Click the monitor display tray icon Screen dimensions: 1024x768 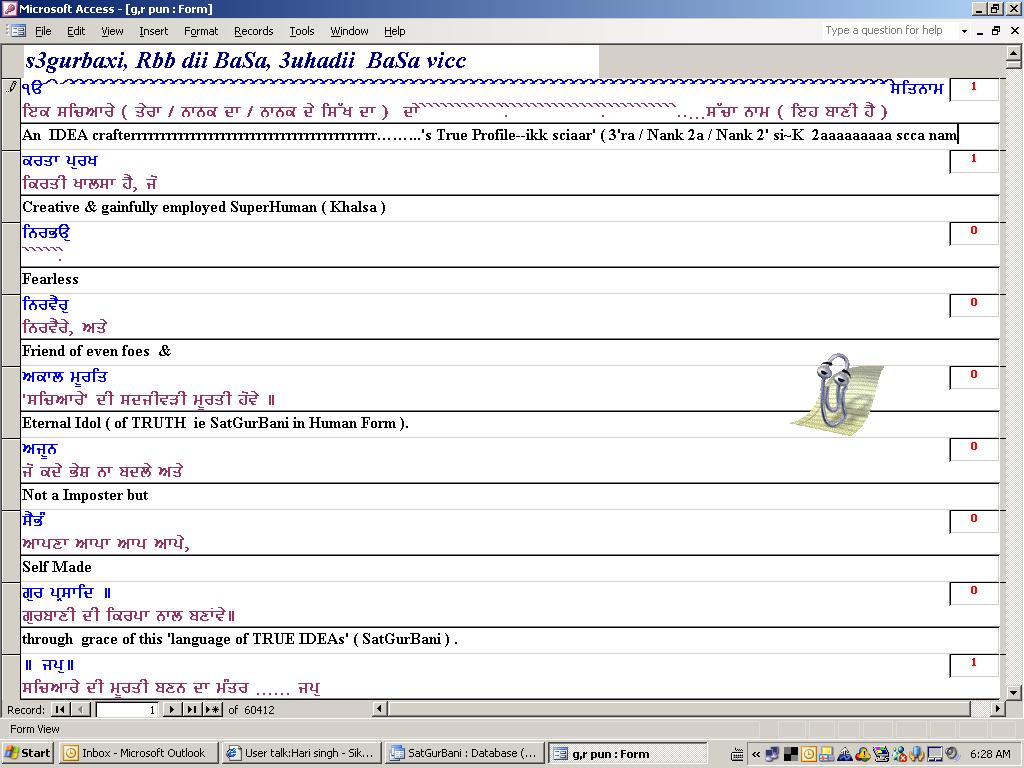point(935,754)
